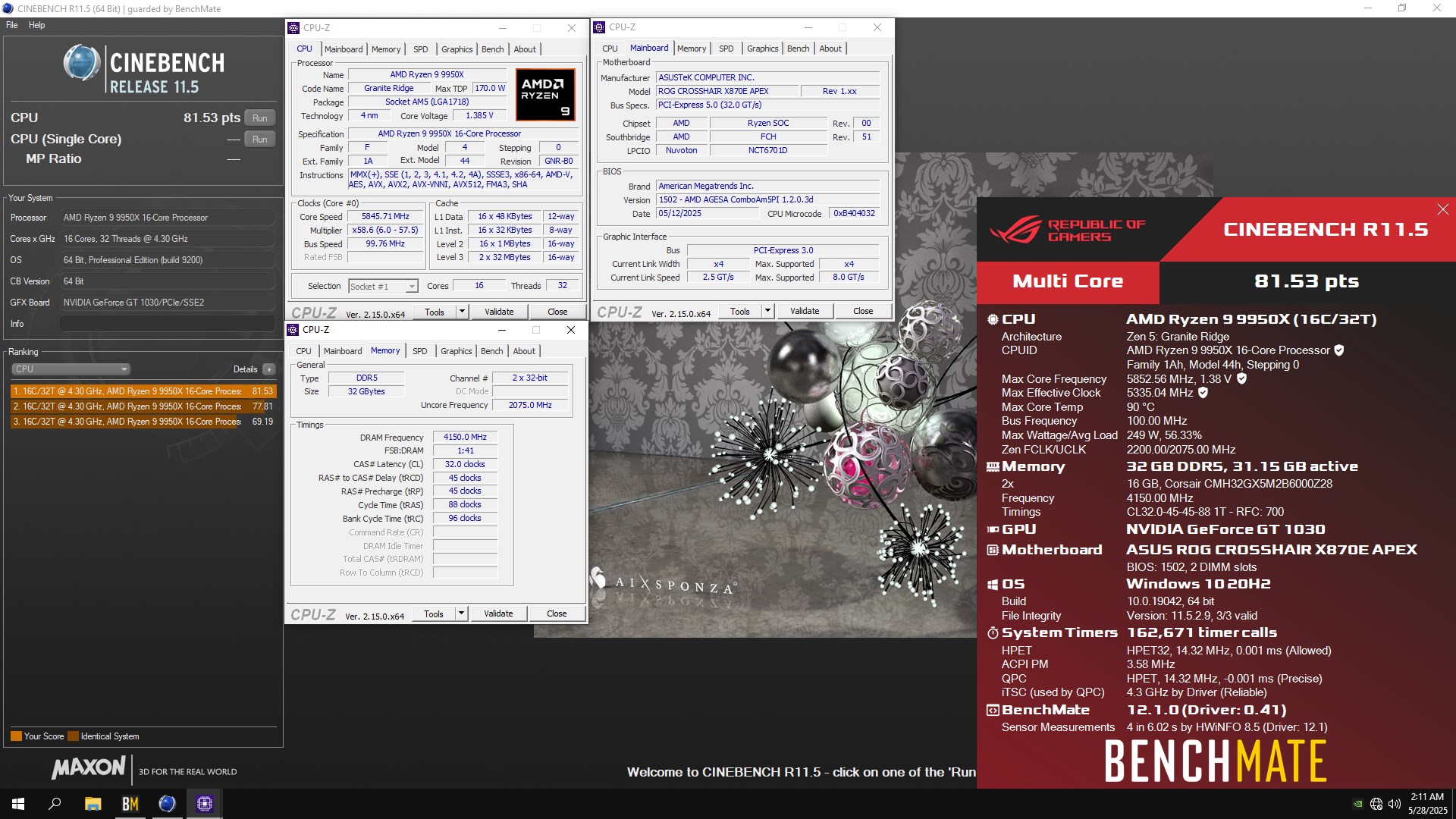1456x819 pixels.
Task: Click Tools button in CPU-Z Memory window
Action: (x=434, y=613)
